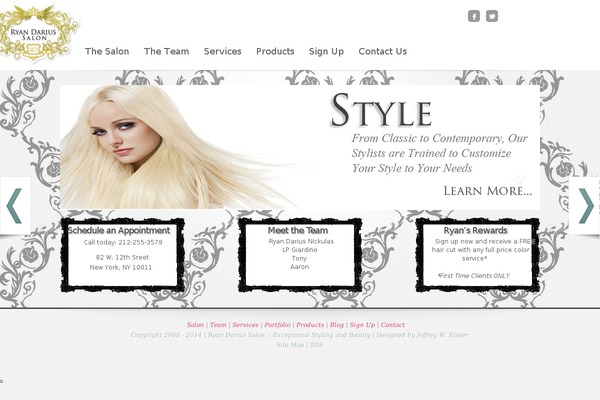Viewport: 600px width, 400px height.
Task: Click New York, NY 10011 text
Action: click(x=121, y=267)
